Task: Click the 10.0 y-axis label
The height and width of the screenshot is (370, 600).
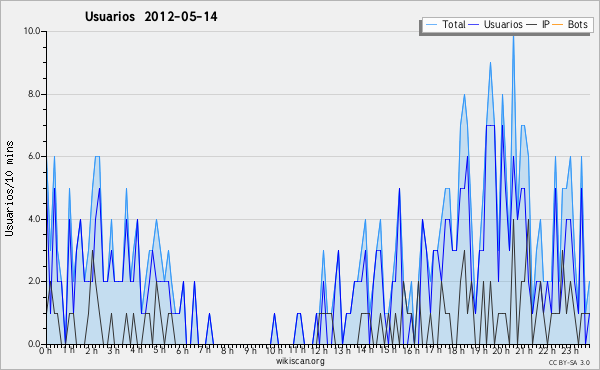Action: click(x=32, y=31)
